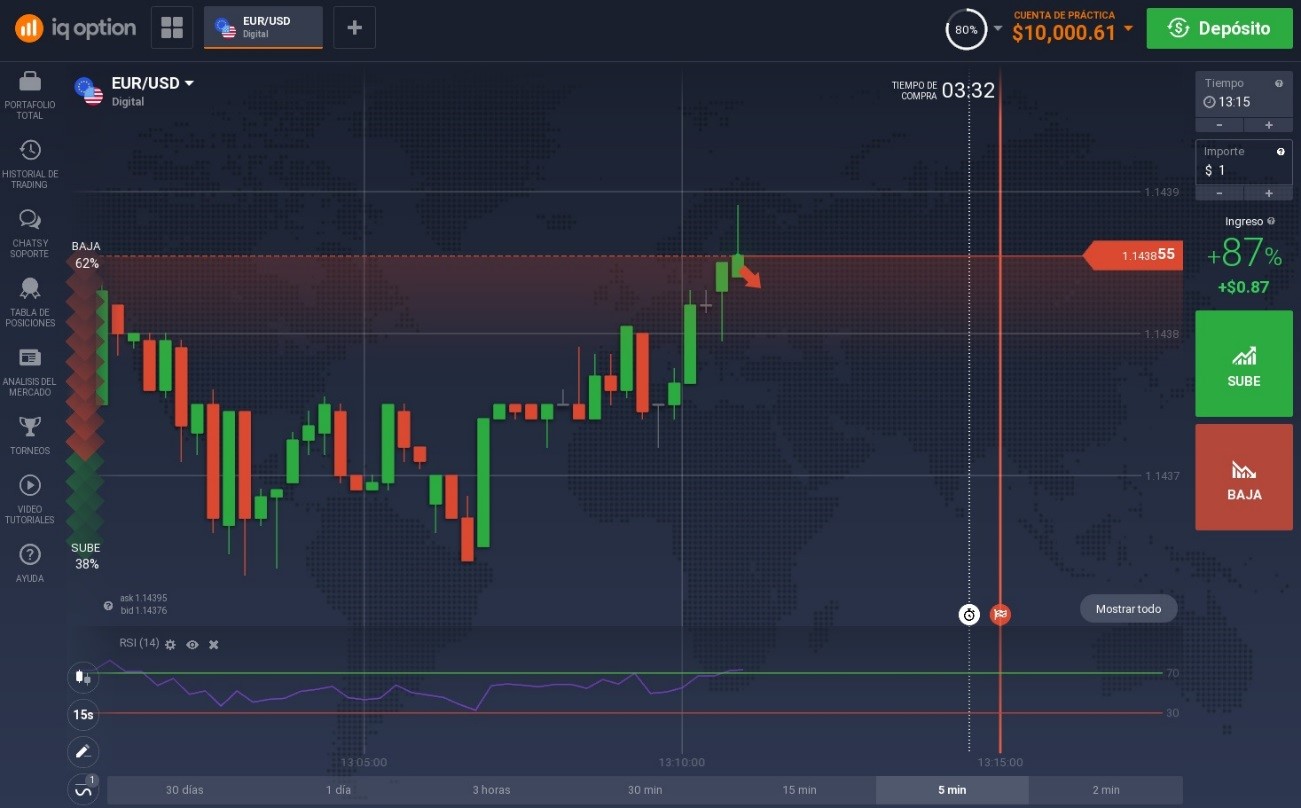Open the multi-chart grid layout icon

click(172, 28)
